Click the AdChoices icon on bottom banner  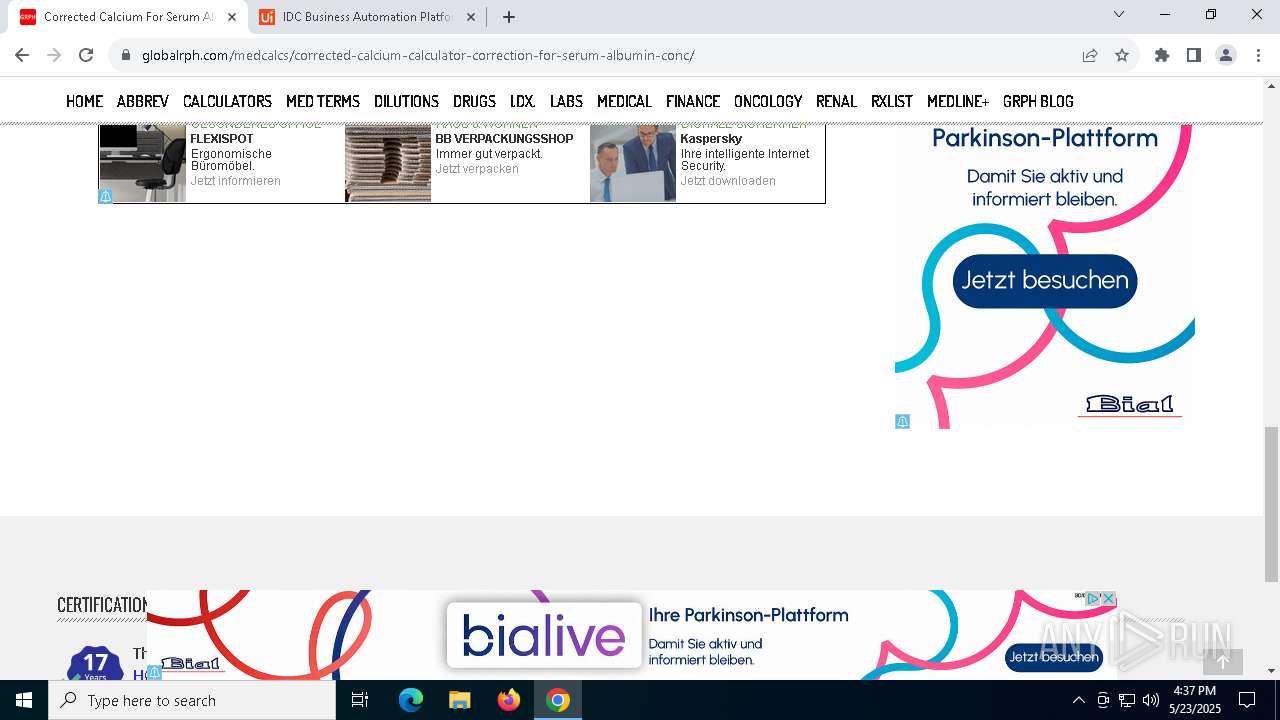pos(1093,598)
